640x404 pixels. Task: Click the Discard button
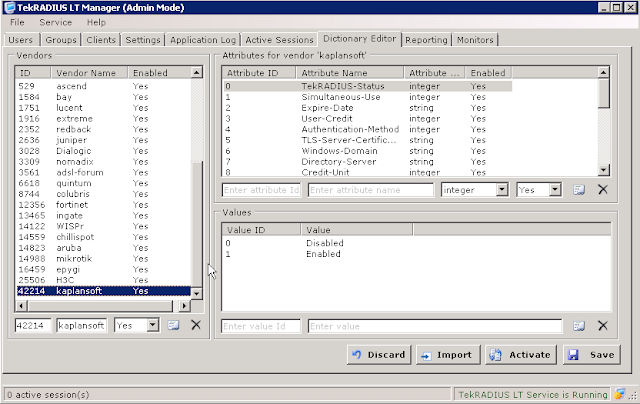pos(379,355)
